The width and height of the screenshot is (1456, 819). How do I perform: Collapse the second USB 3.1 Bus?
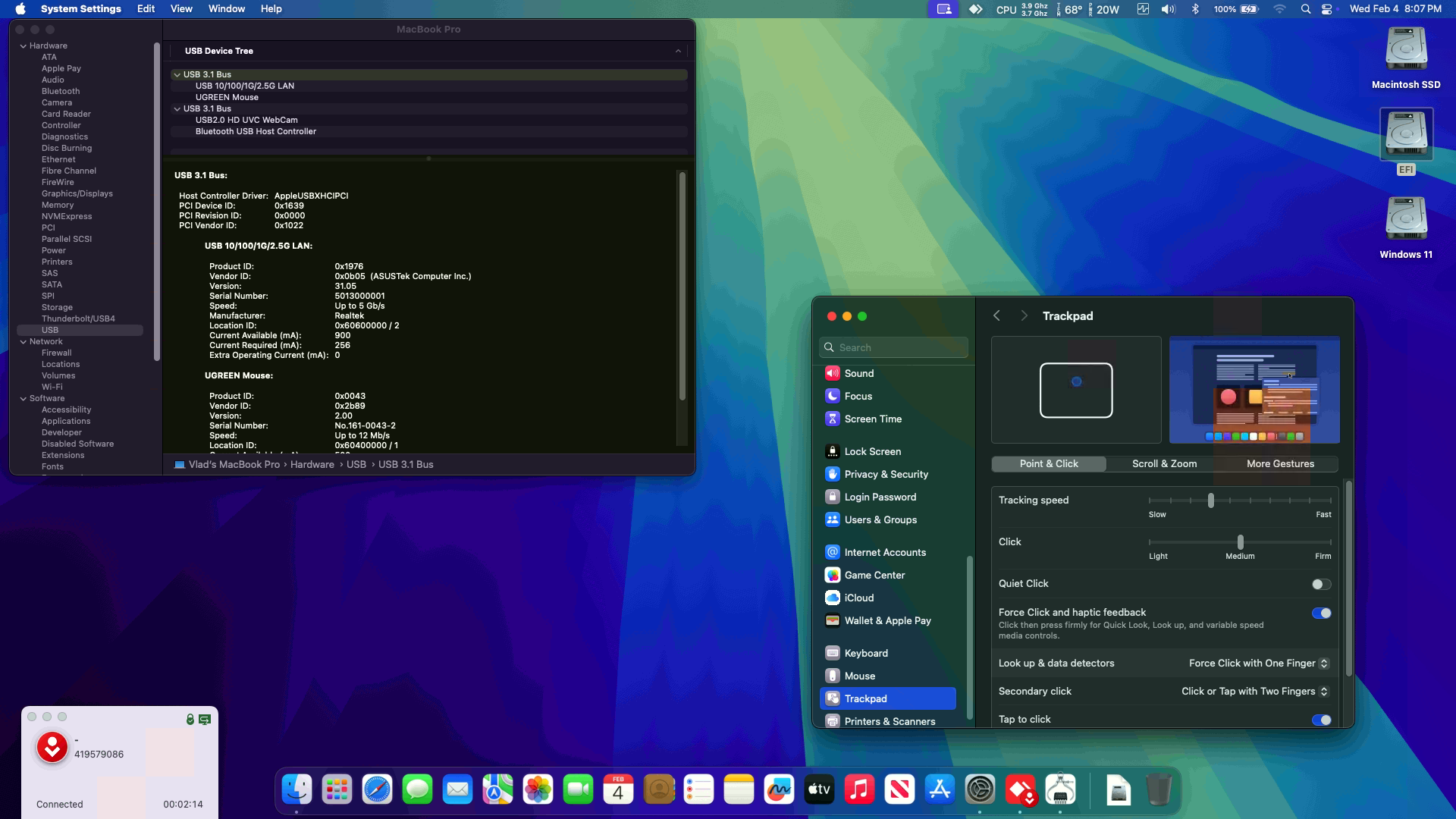click(177, 108)
